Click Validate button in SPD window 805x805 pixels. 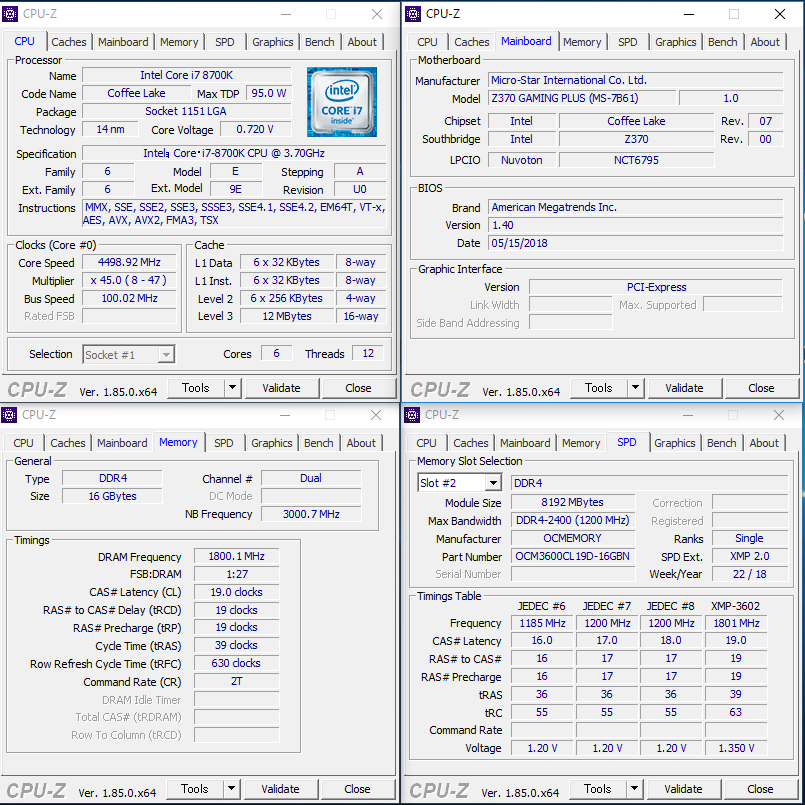(x=683, y=789)
